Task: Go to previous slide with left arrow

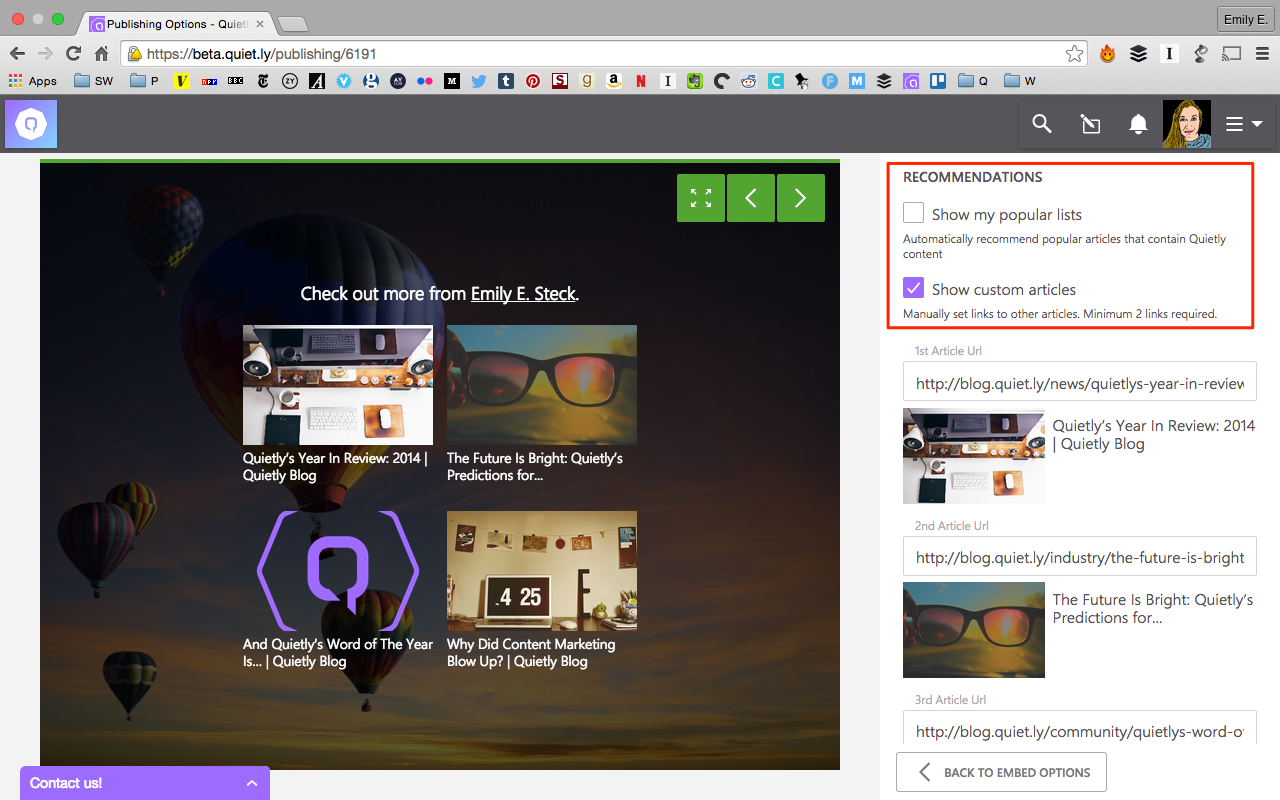Action: tap(751, 198)
